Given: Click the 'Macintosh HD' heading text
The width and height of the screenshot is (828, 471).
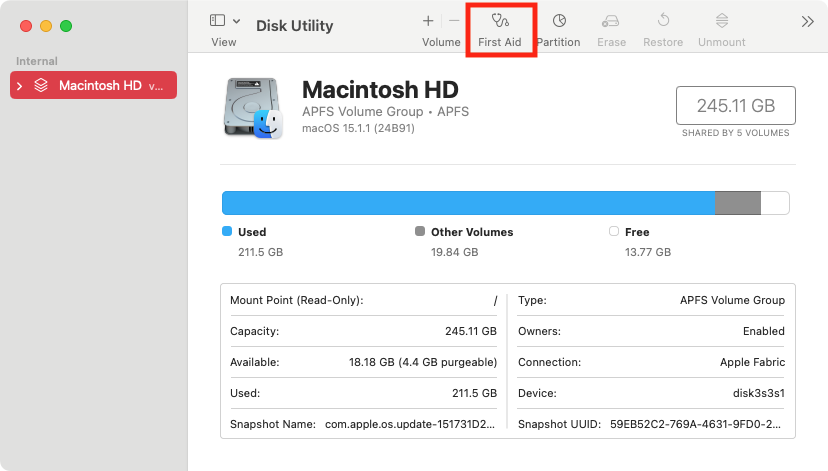Looking at the screenshot, I should pos(380,90).
